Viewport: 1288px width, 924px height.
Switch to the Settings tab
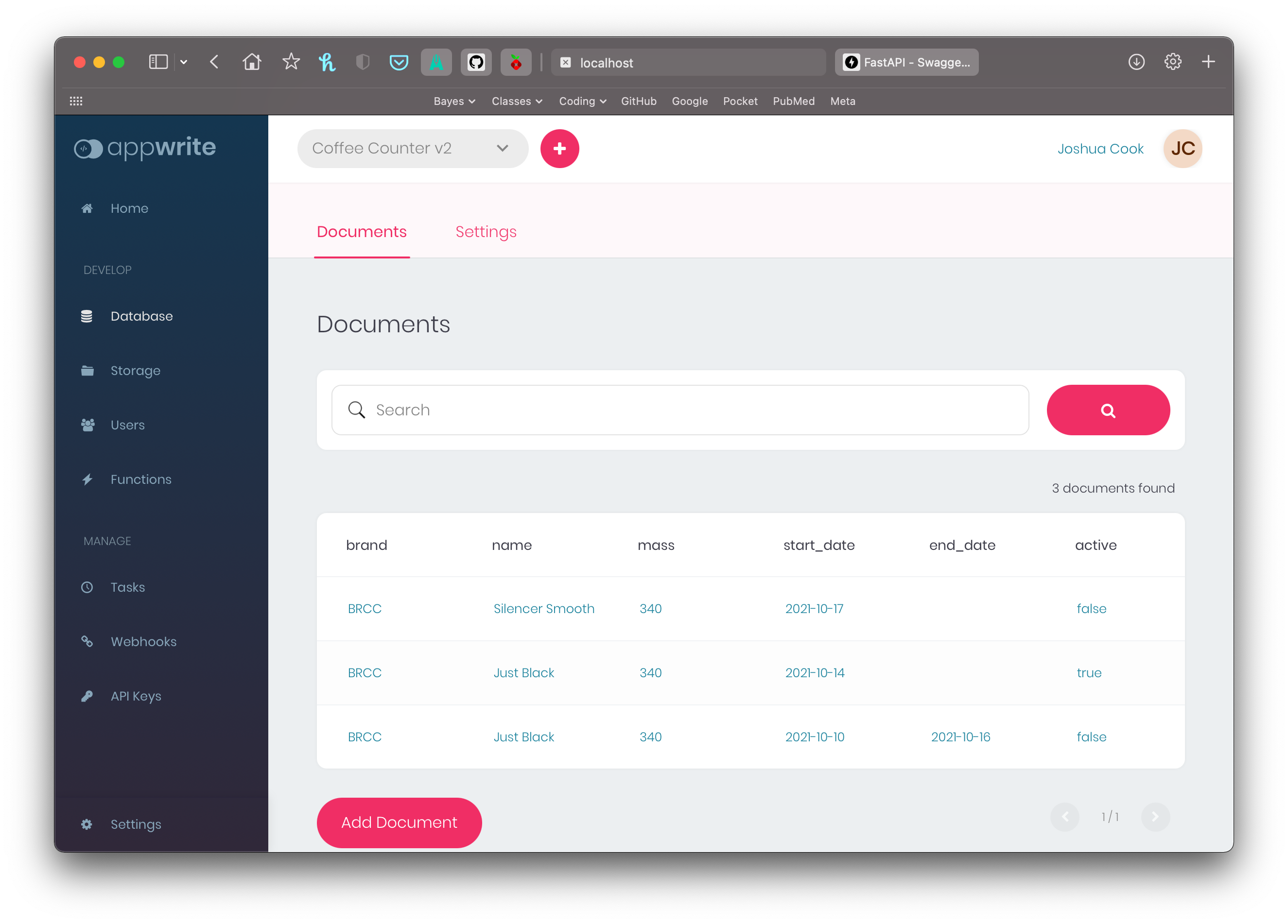tap(486, 232)
